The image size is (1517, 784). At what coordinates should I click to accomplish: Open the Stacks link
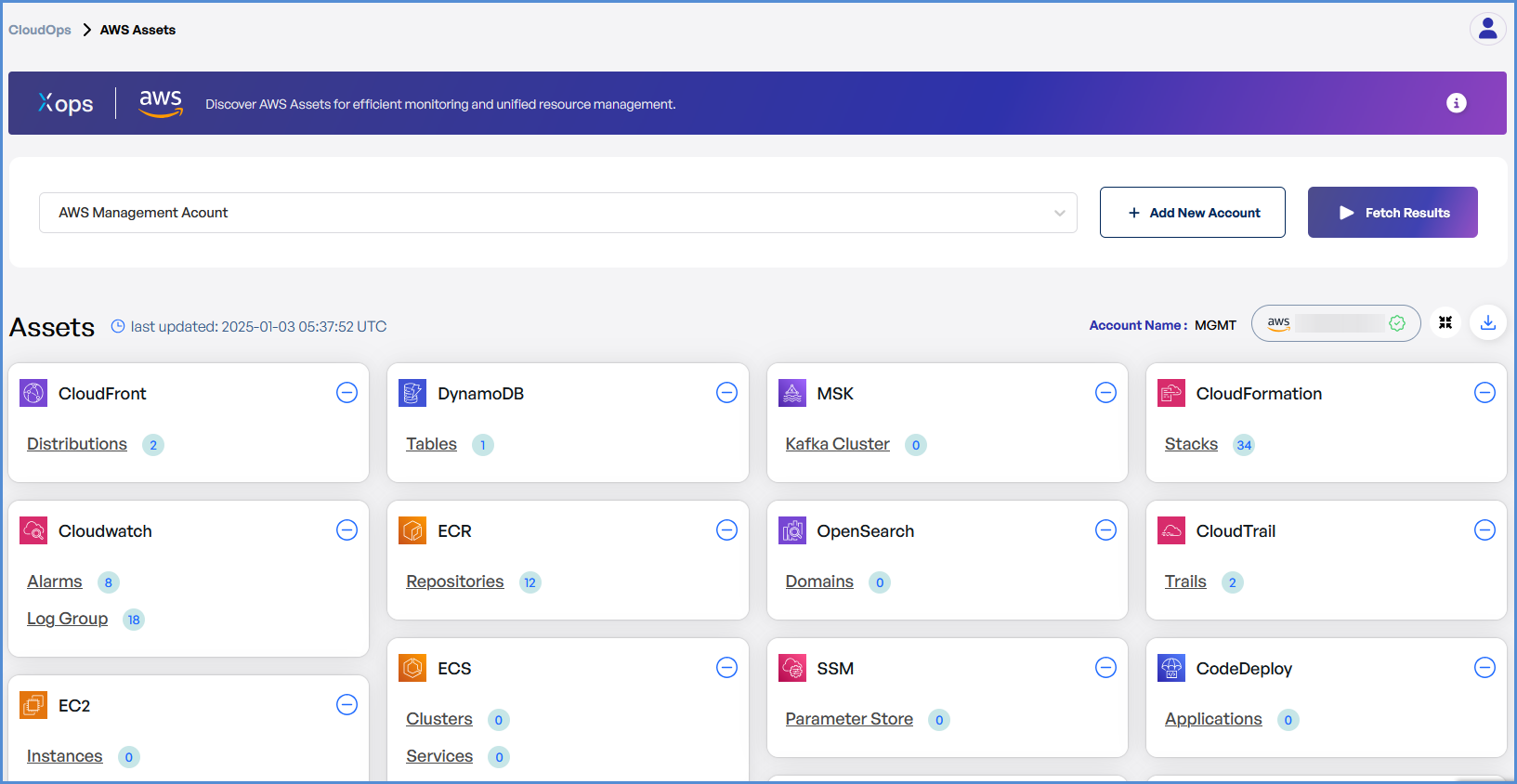[1190, 444]
